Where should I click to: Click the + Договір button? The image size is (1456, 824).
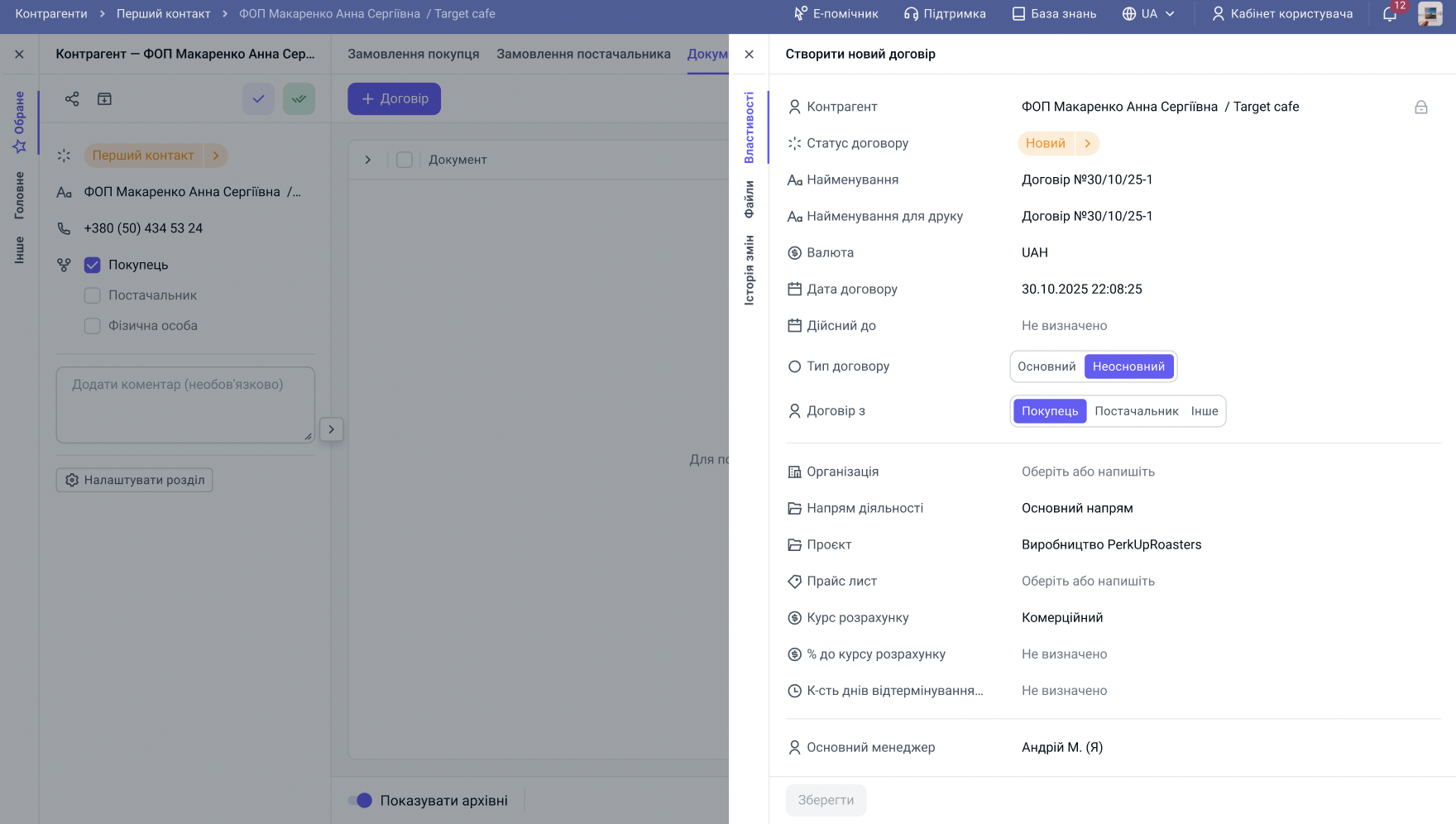coord(394,99)
